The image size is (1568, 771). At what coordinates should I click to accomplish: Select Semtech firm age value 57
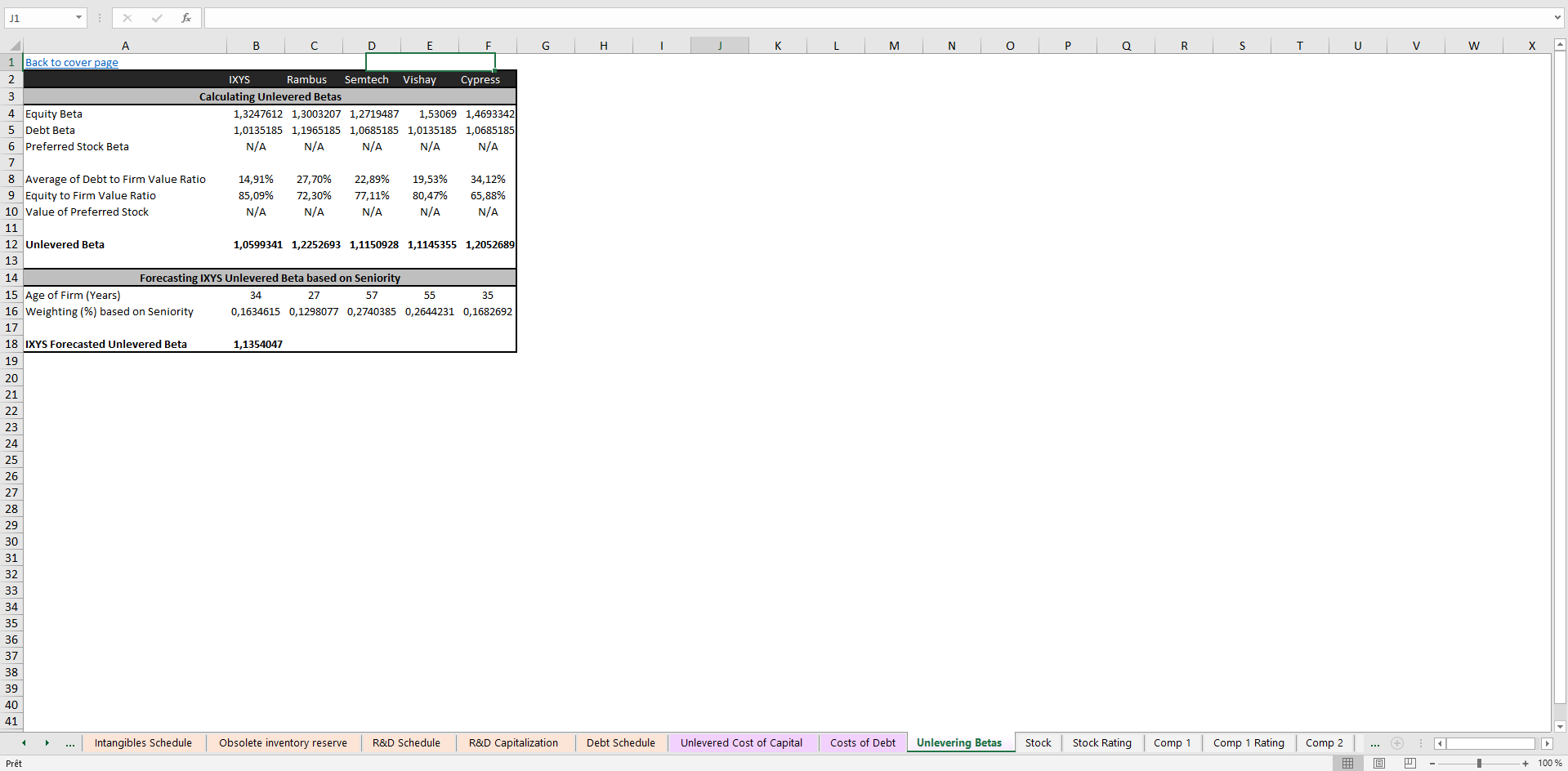point(372,295)
